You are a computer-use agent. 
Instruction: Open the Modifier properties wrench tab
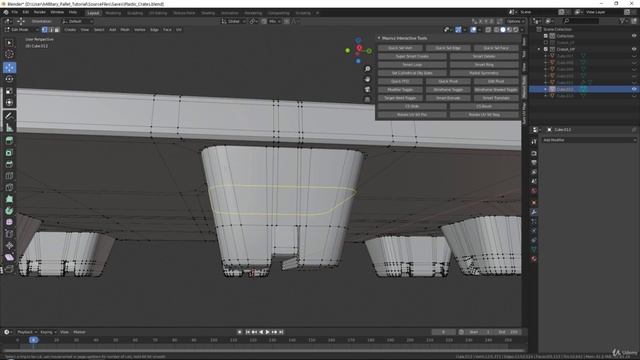tap(534, 212)
